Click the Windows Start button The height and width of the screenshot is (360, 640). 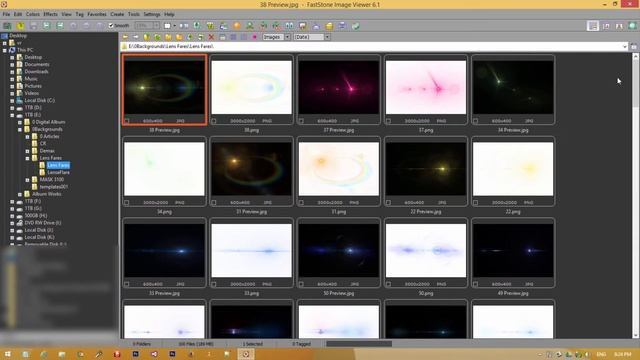click(x=7, y=354)
